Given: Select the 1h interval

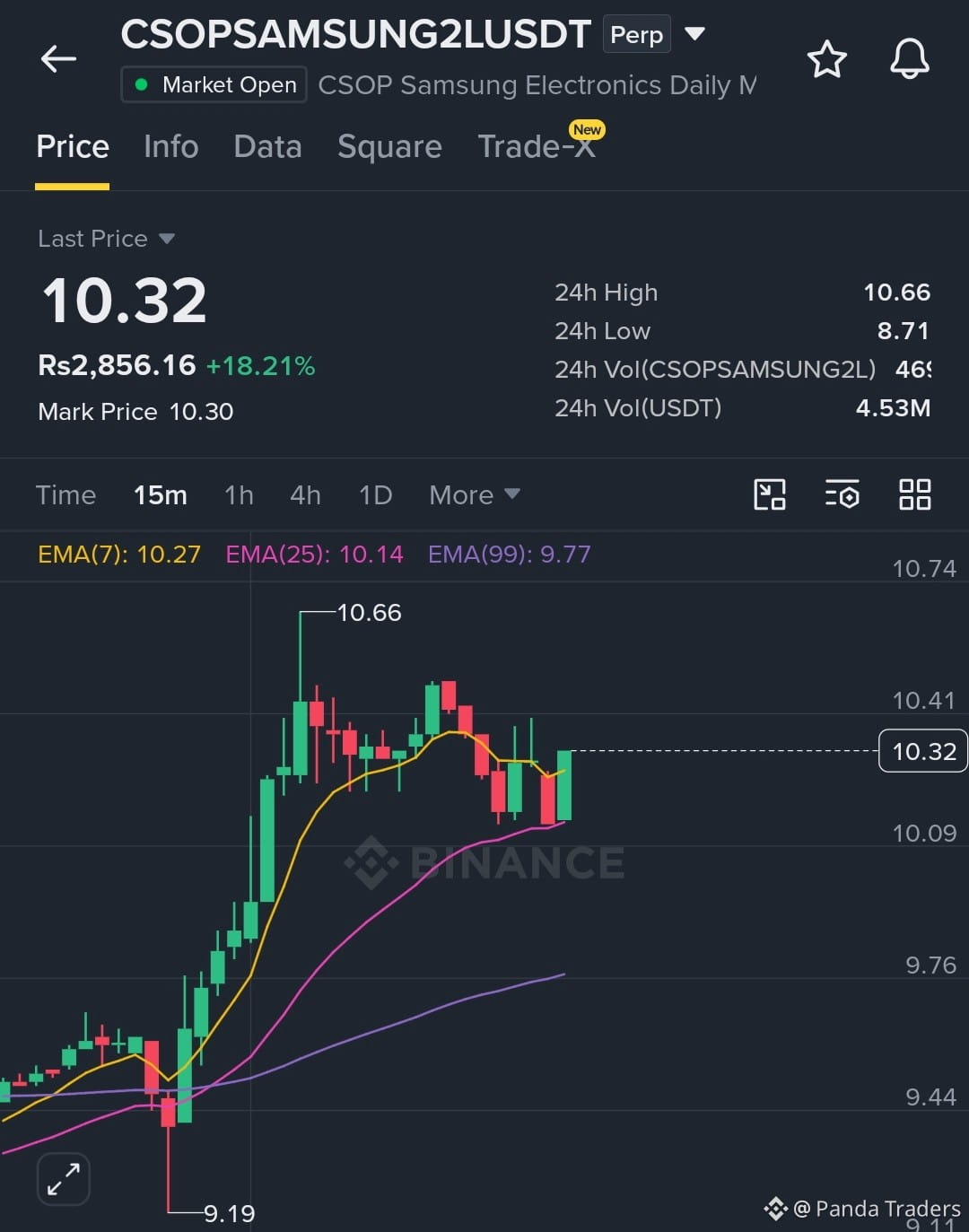Looking at the screenshot, I should point(239,494).
